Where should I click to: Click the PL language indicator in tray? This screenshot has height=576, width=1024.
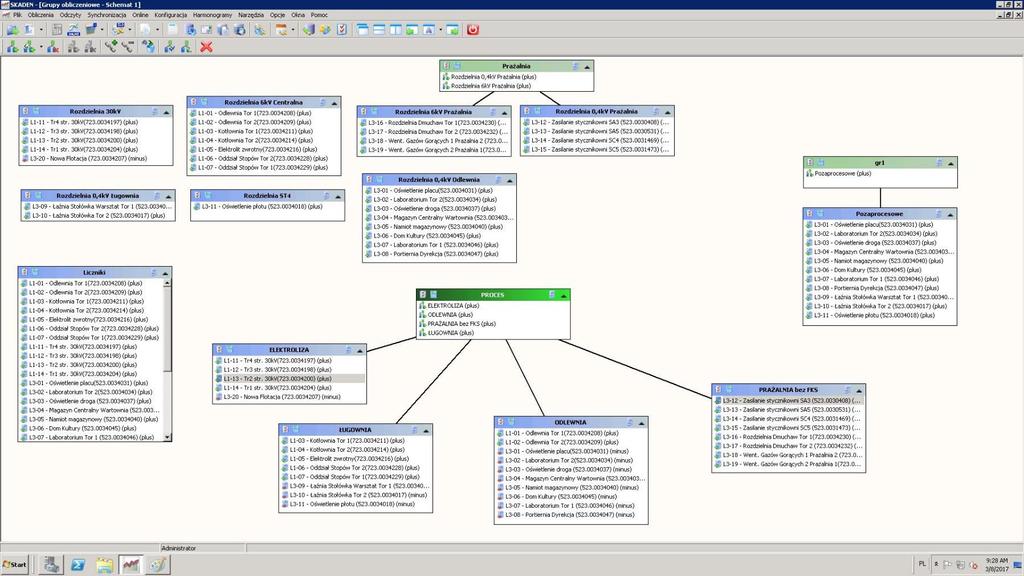922,564
